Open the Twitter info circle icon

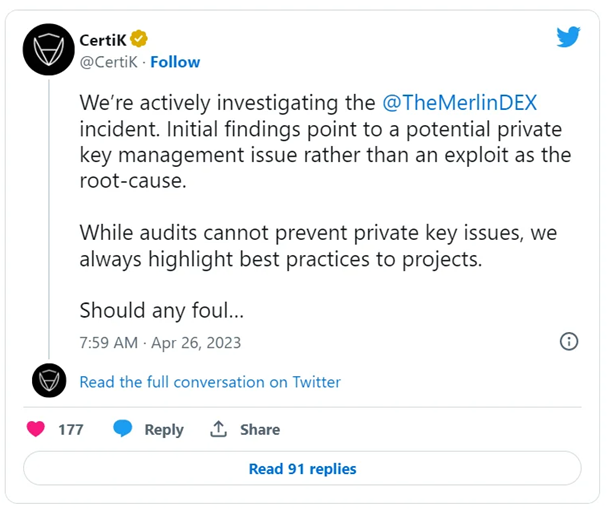coord(569,341)
